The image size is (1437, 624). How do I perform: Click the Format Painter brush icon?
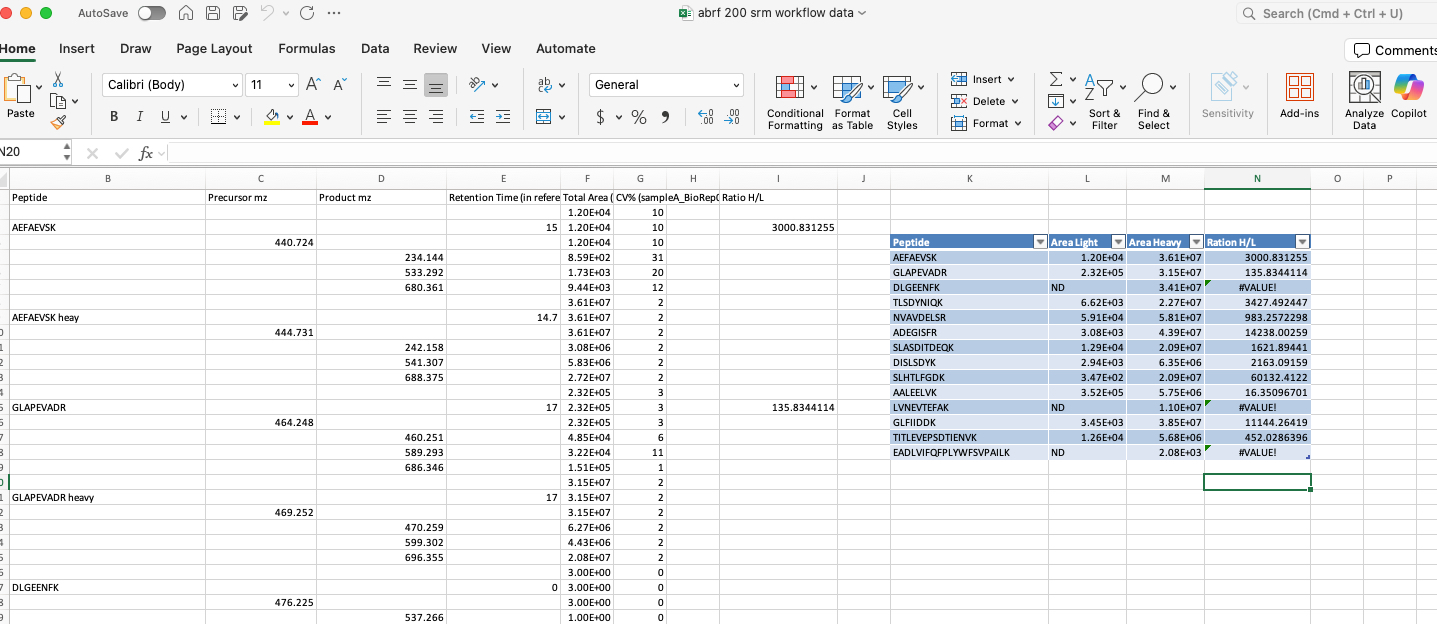tap(58, 122)
